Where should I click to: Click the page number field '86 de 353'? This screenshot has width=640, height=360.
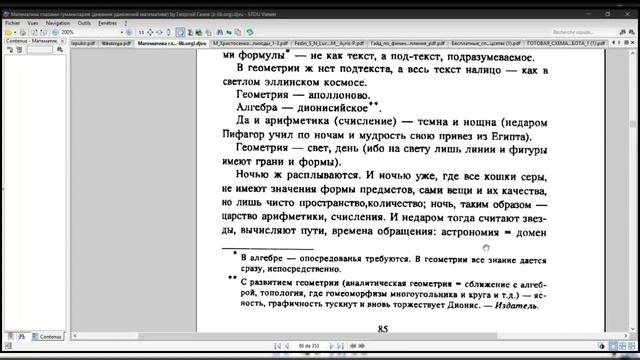coord(309,346)
